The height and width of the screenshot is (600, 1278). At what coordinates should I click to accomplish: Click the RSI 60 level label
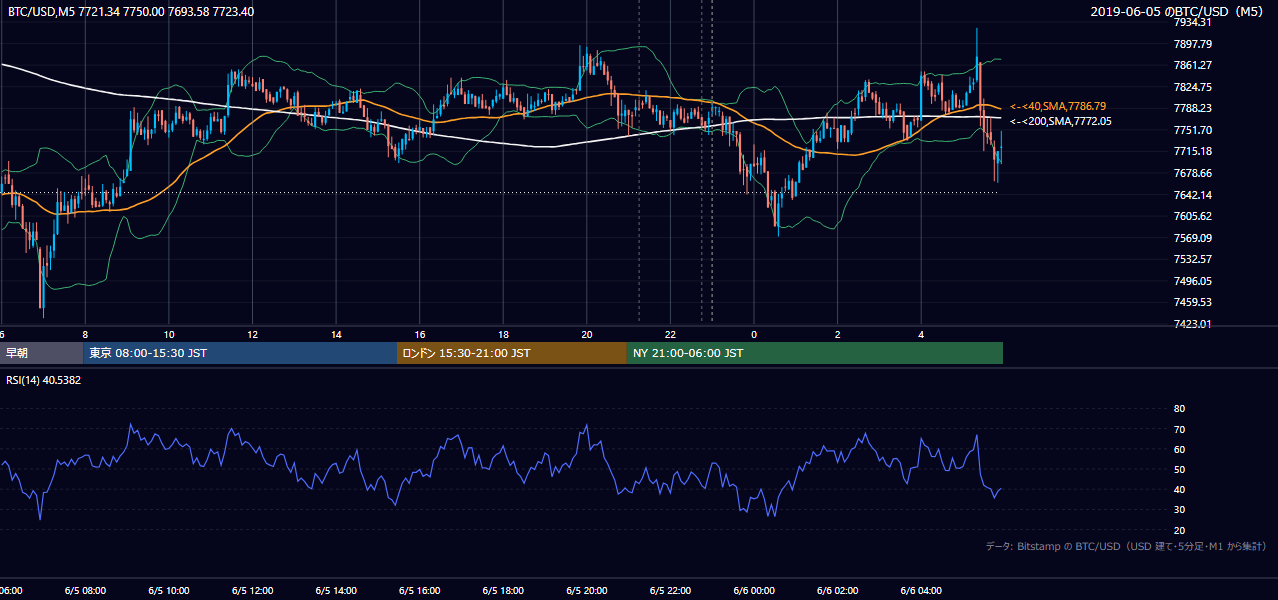(1179, 449)
